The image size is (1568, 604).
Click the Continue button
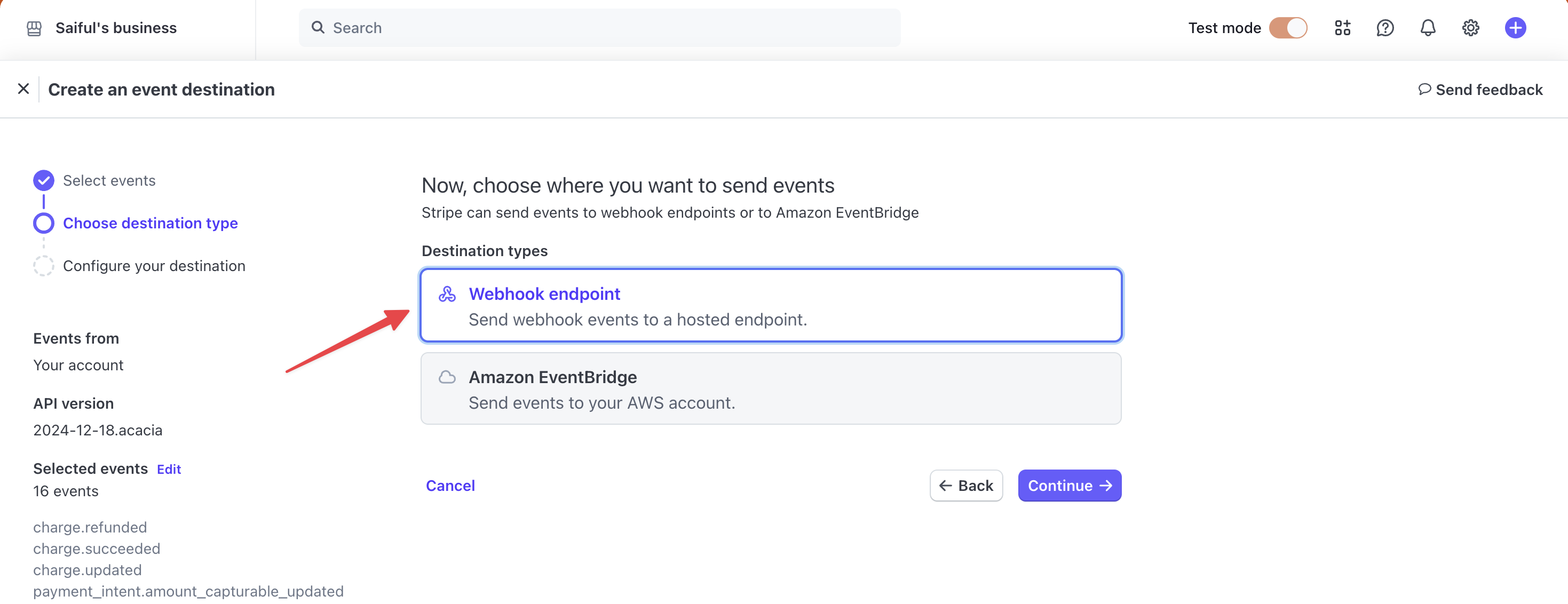click(x=1069, y=485)
